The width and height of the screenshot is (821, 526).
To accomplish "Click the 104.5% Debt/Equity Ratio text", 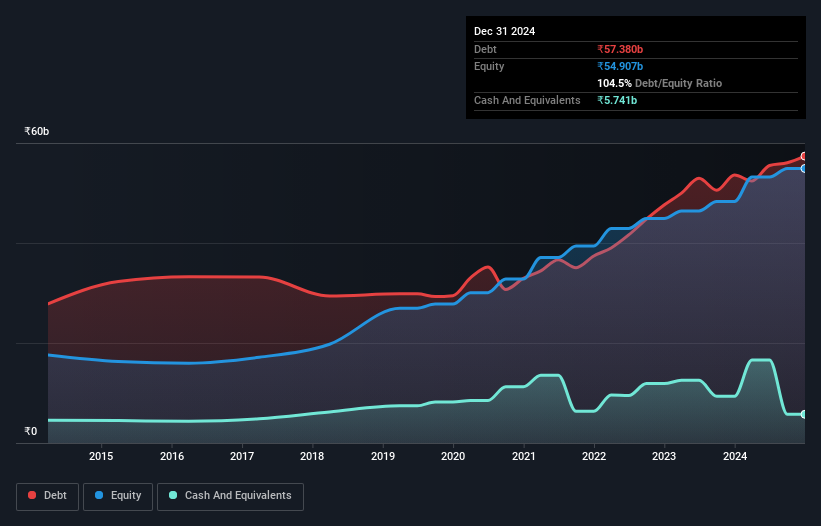I will click(x=659, y=83).
